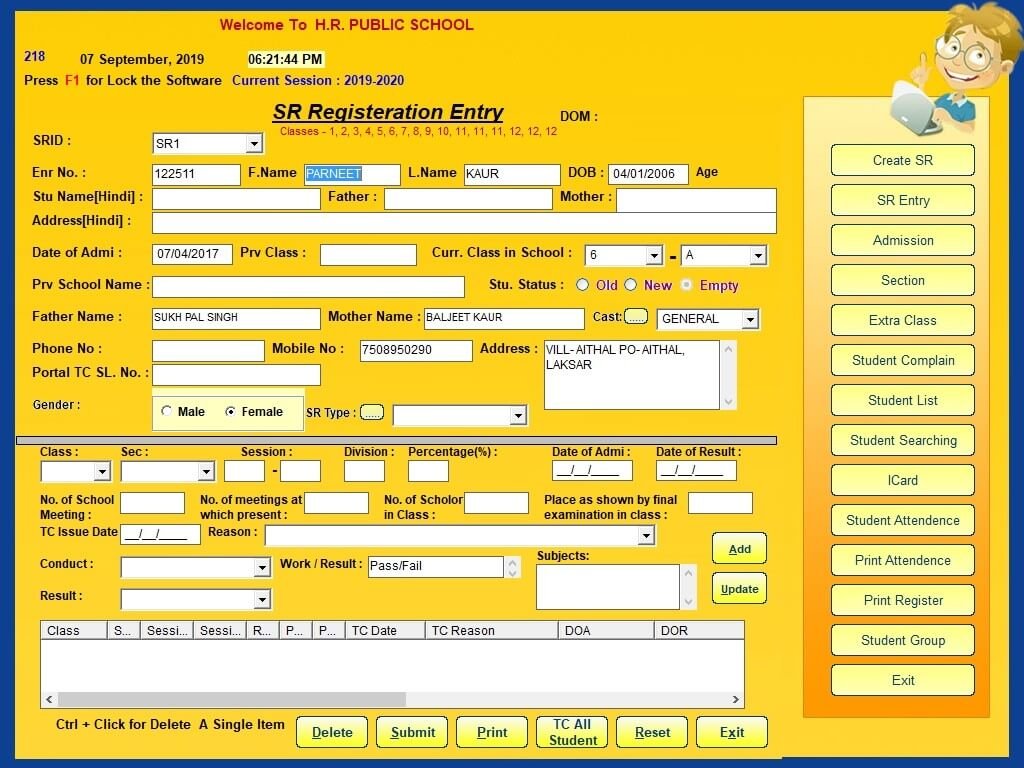Expand the Cast dropdown showing GENERAL
1024x768 pixels.
[750, 319]
